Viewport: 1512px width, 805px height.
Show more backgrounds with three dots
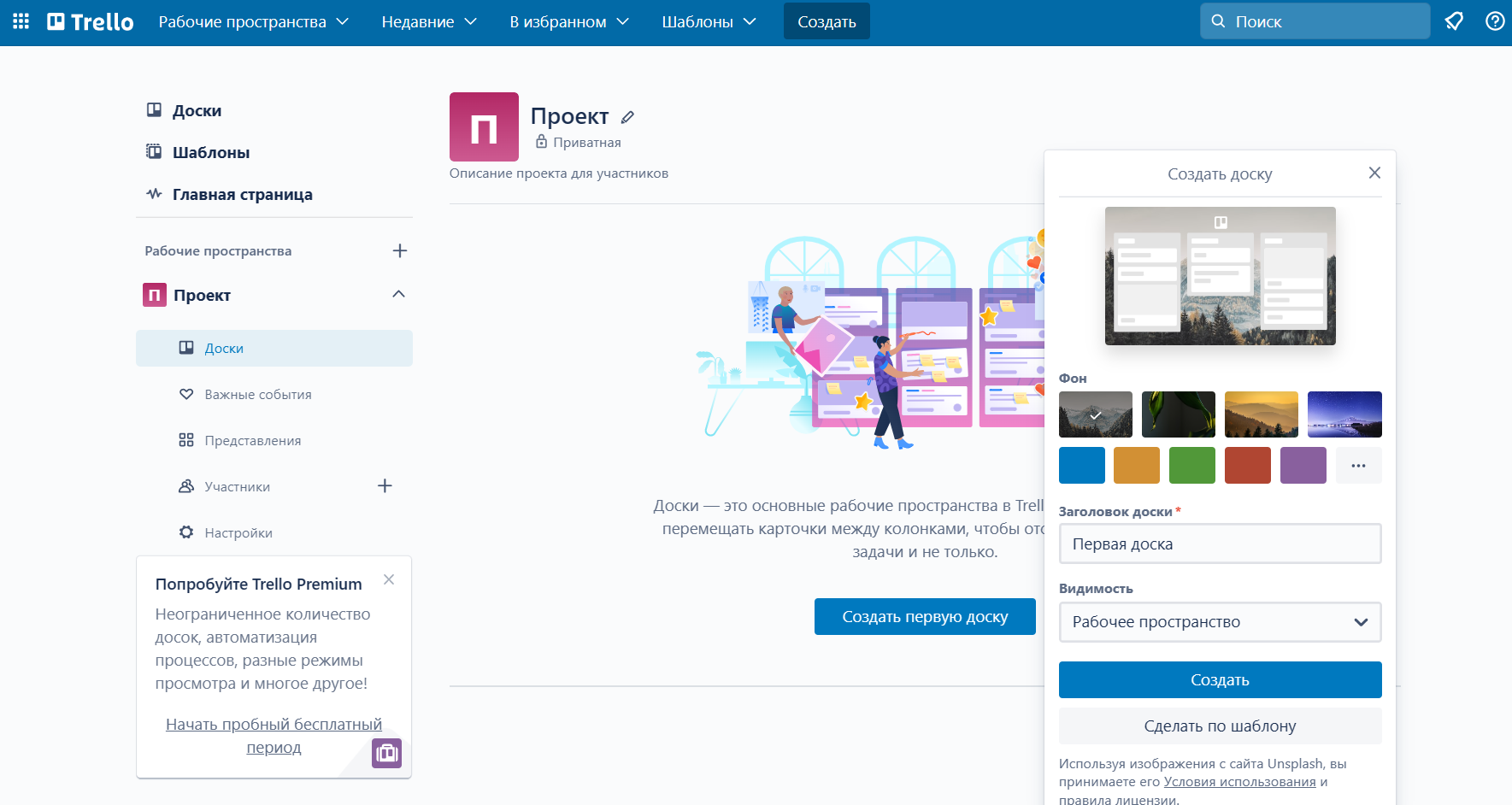tap(1359, 466)
